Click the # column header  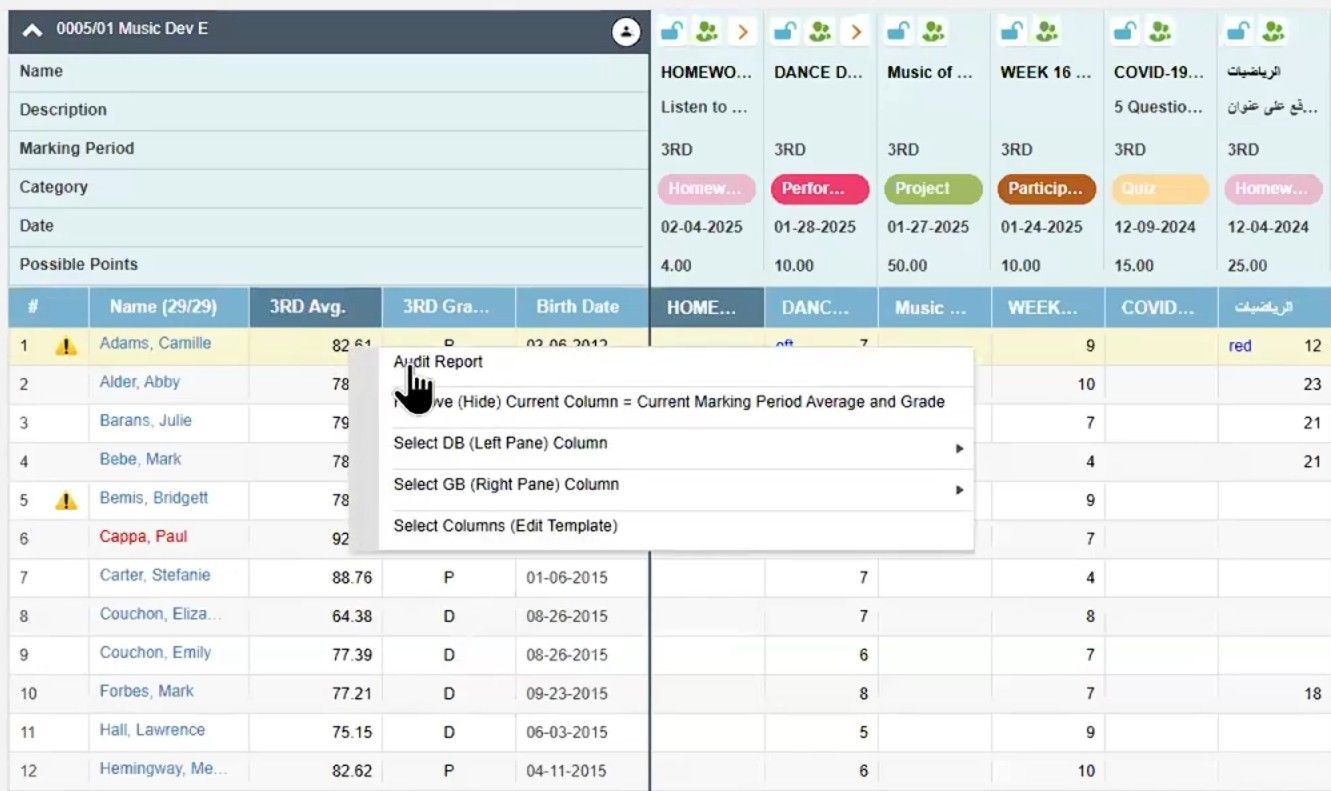pos(48,307)
